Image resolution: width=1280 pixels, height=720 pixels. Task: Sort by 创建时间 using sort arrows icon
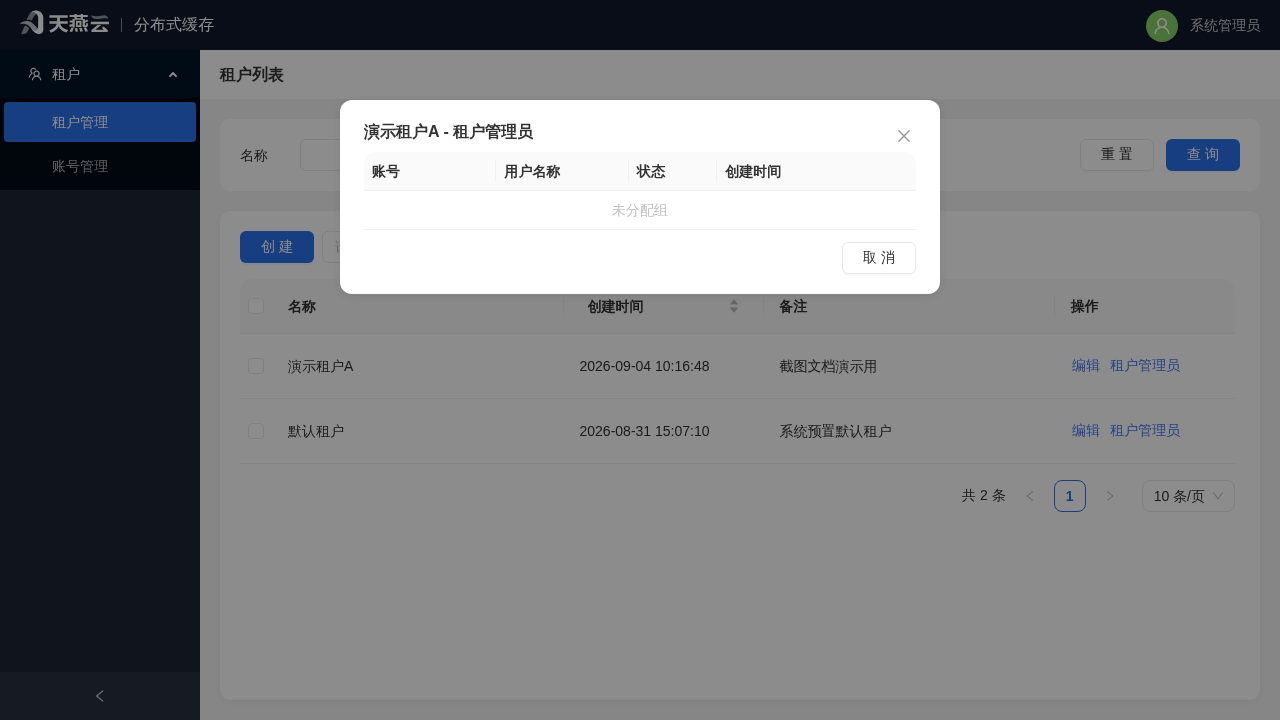[x=734, y=306]
